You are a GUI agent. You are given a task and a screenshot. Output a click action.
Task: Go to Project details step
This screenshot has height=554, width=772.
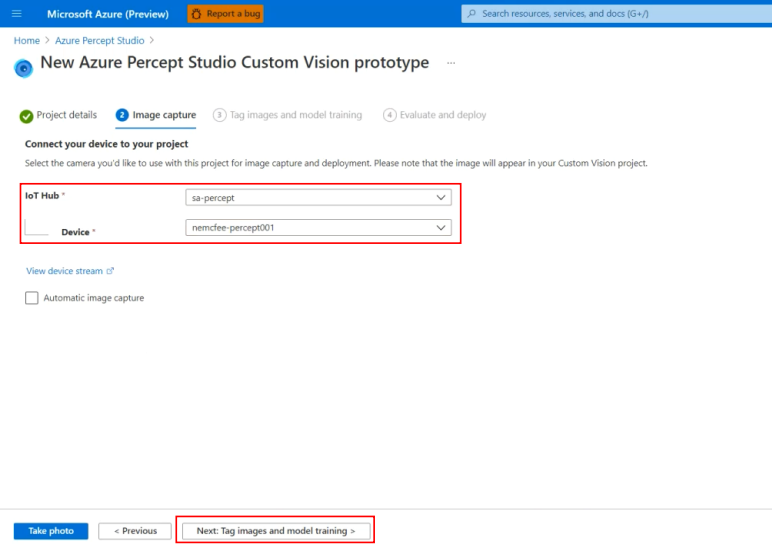(59, 115)
